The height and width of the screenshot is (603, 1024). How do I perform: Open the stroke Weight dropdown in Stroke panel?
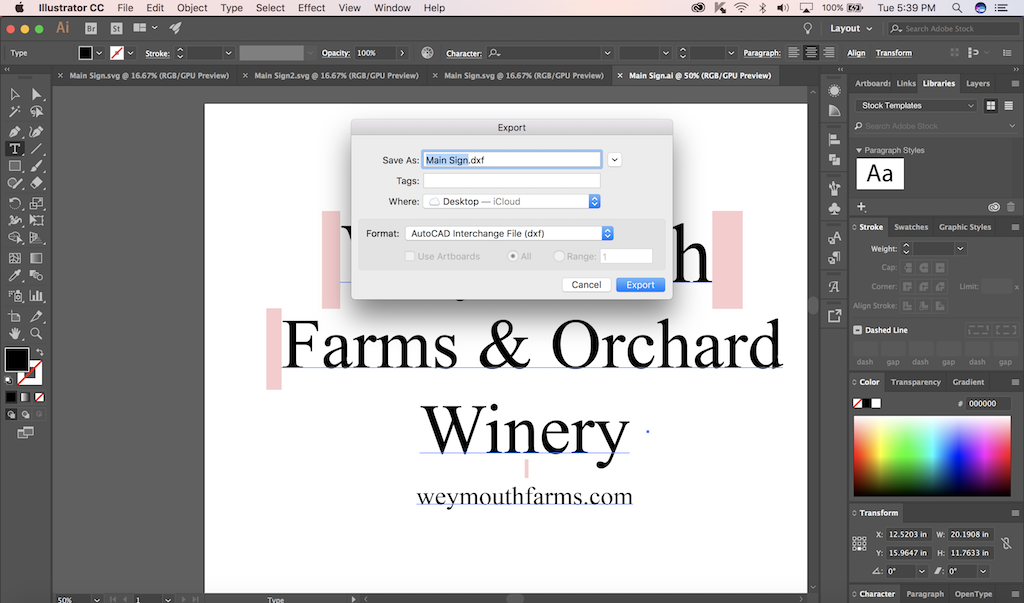coord(960,248)
